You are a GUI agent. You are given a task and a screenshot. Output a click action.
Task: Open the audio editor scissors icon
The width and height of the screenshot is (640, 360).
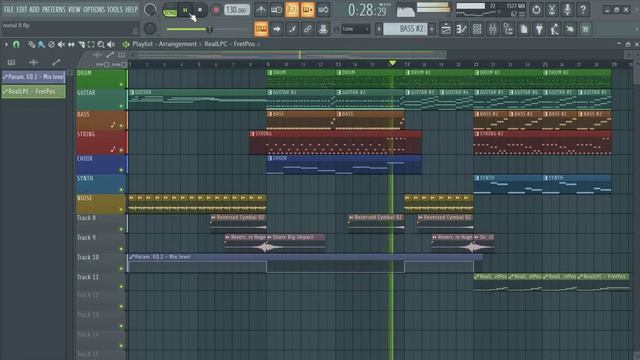click(552, 9)
